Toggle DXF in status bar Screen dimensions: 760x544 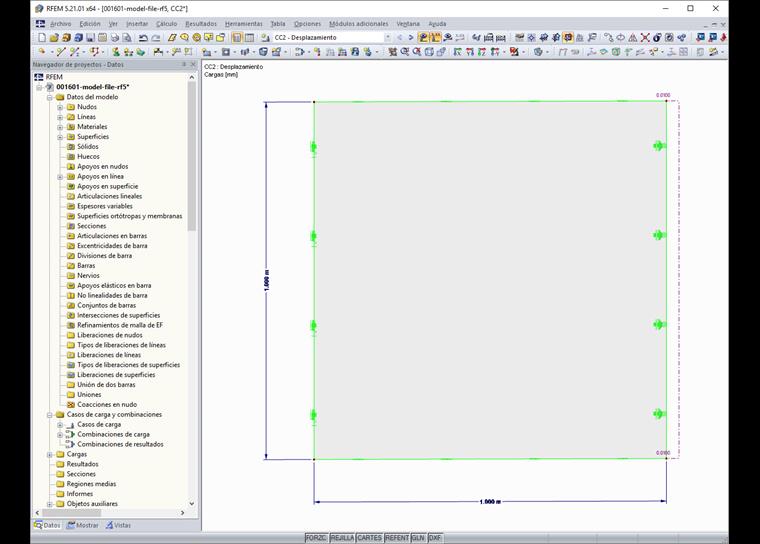click(435, 538)
